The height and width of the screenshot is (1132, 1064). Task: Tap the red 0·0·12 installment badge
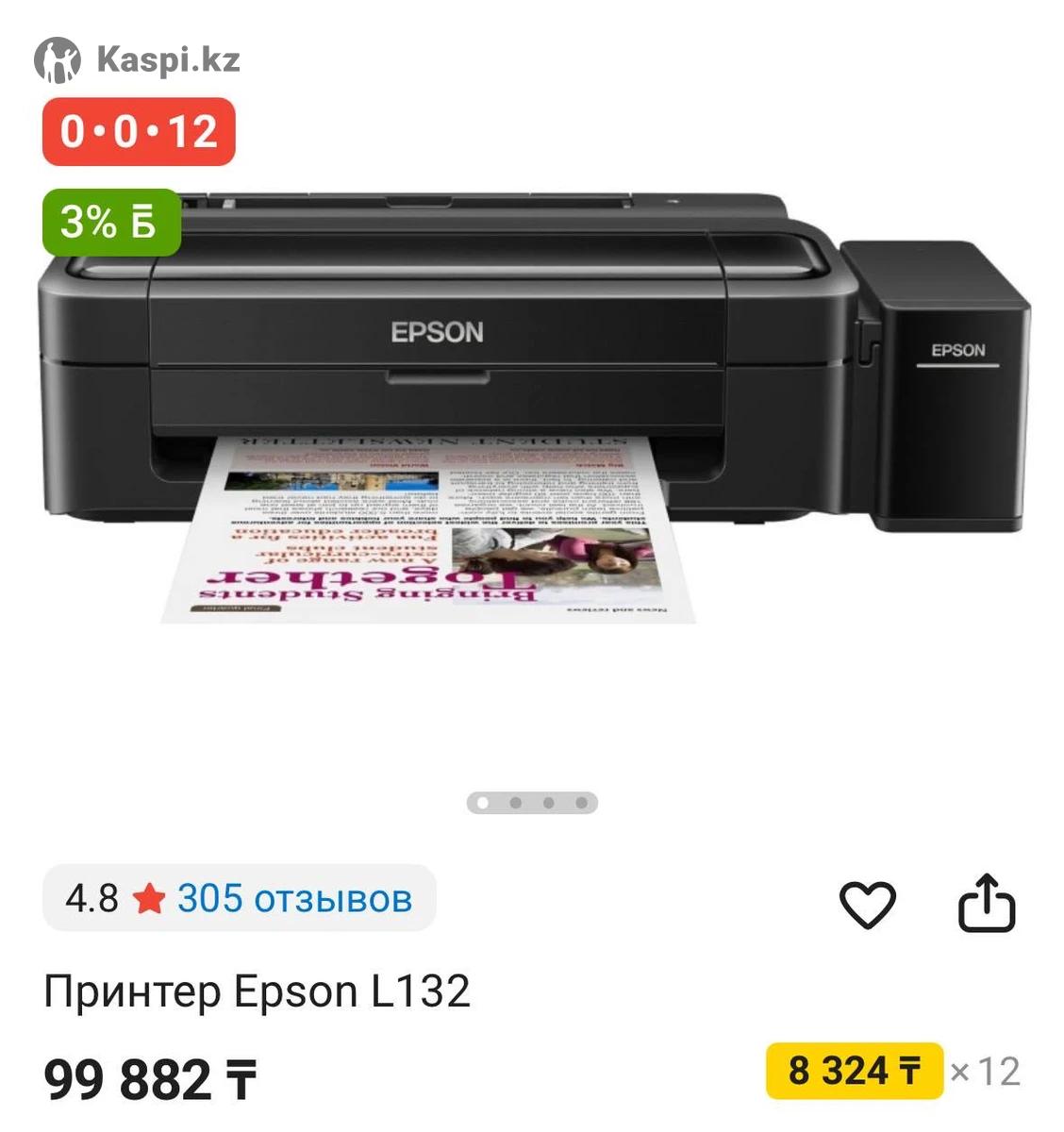point(139,131)
